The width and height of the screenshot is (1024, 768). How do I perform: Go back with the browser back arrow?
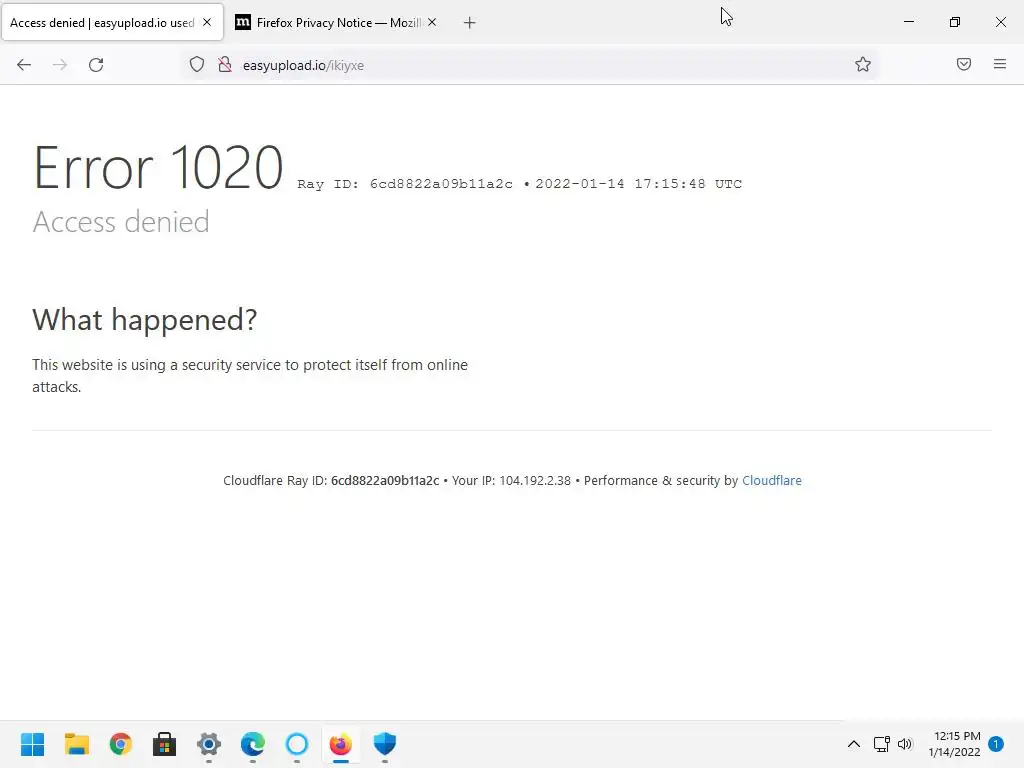coord(24,65)
